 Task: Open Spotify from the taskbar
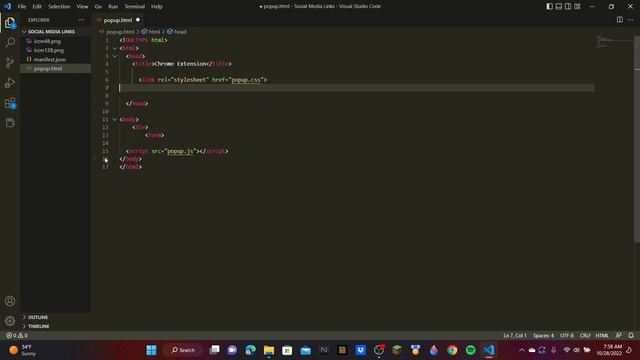(470, 350)
